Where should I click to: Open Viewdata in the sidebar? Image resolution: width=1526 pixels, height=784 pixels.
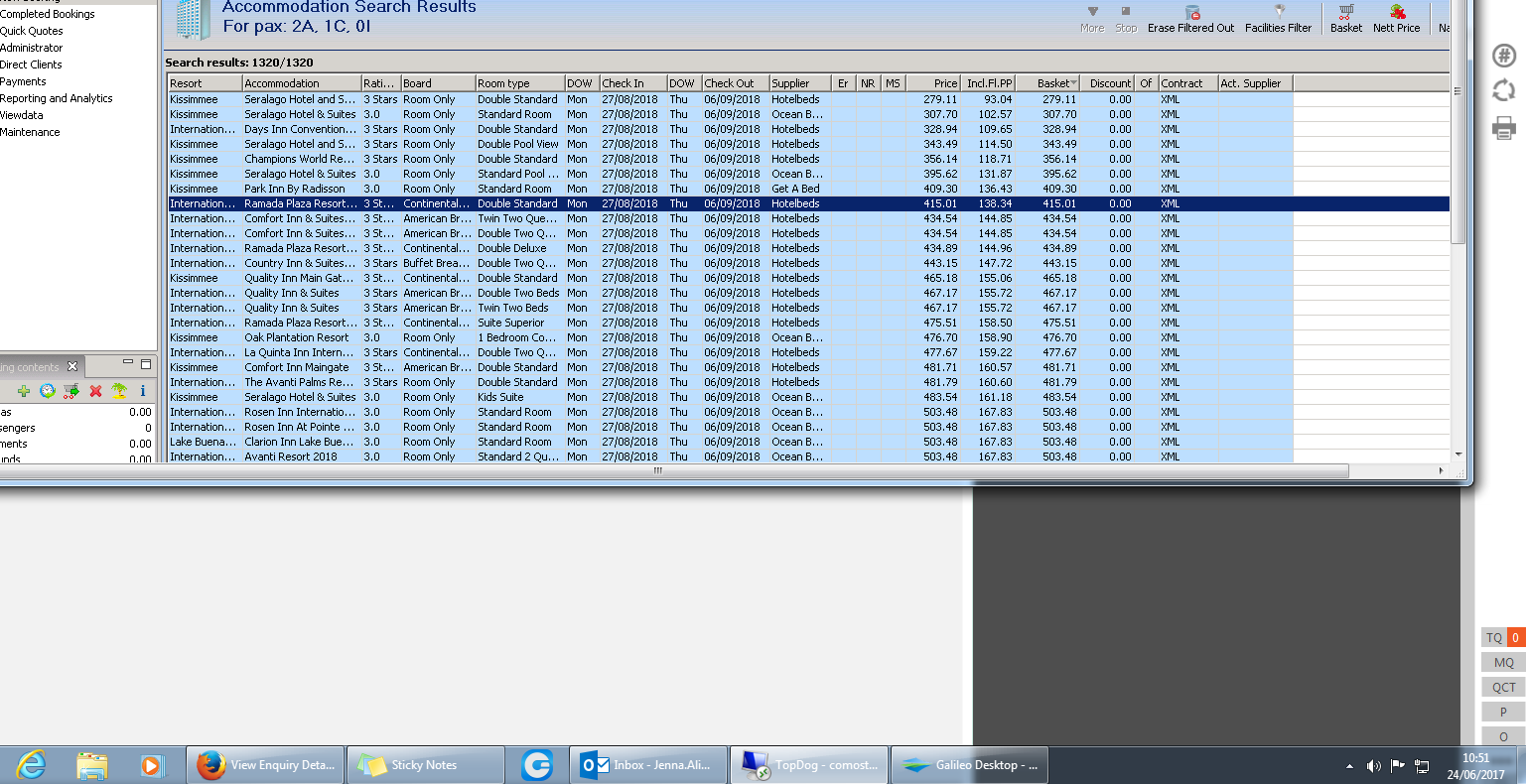pos(22,115)
